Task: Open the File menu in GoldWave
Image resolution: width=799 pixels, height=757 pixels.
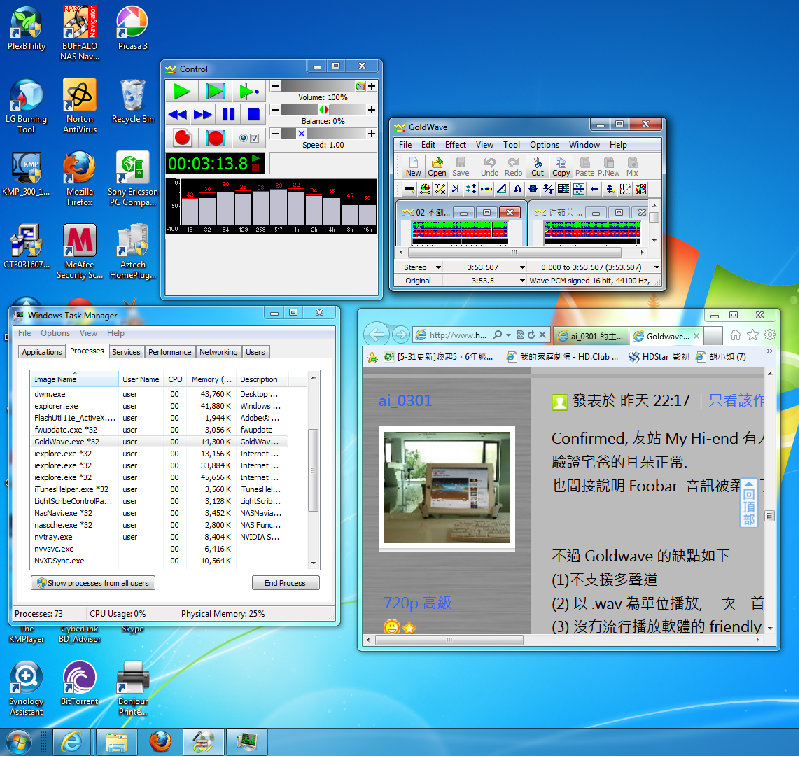Action: [406, 145]
